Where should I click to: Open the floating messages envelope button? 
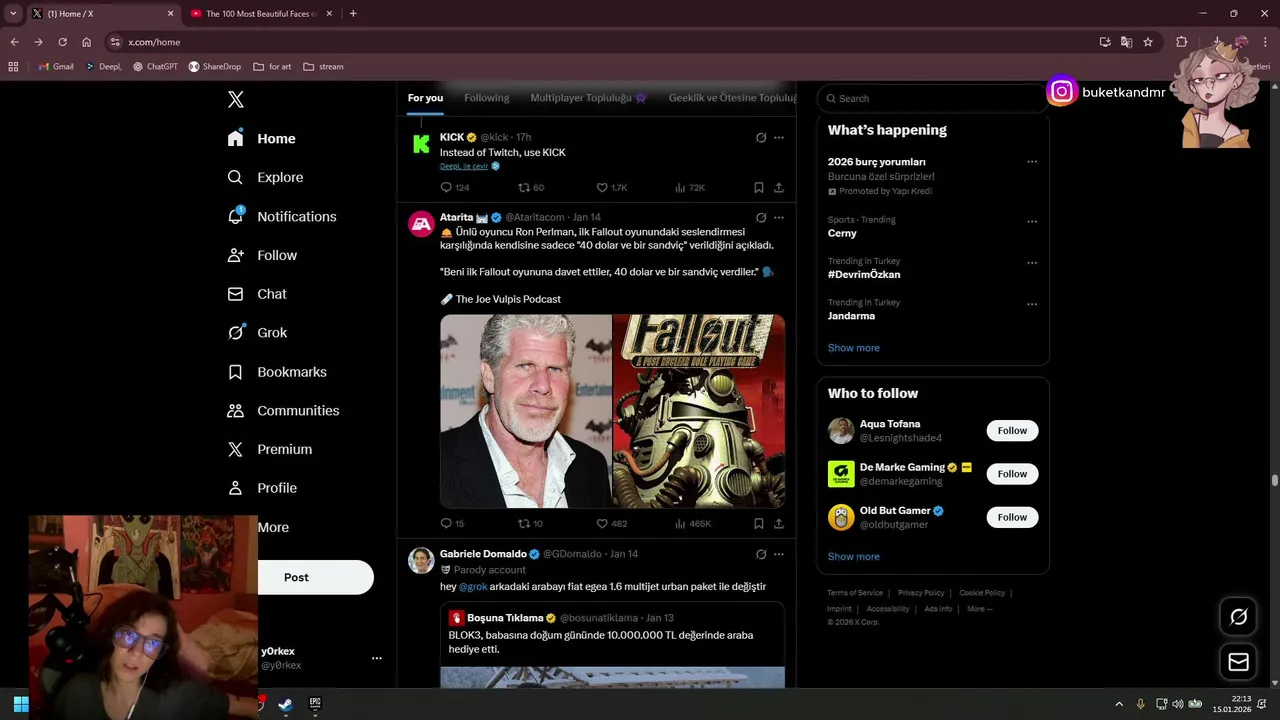pos(1238,662)
